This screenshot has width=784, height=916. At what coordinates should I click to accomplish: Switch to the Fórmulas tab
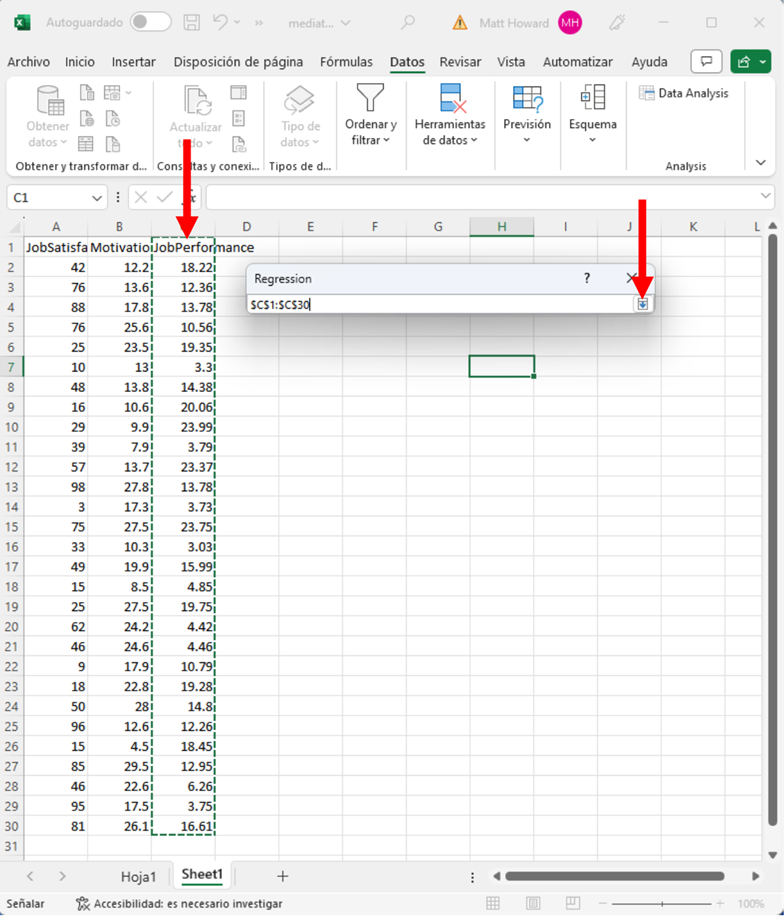[346, 62]
